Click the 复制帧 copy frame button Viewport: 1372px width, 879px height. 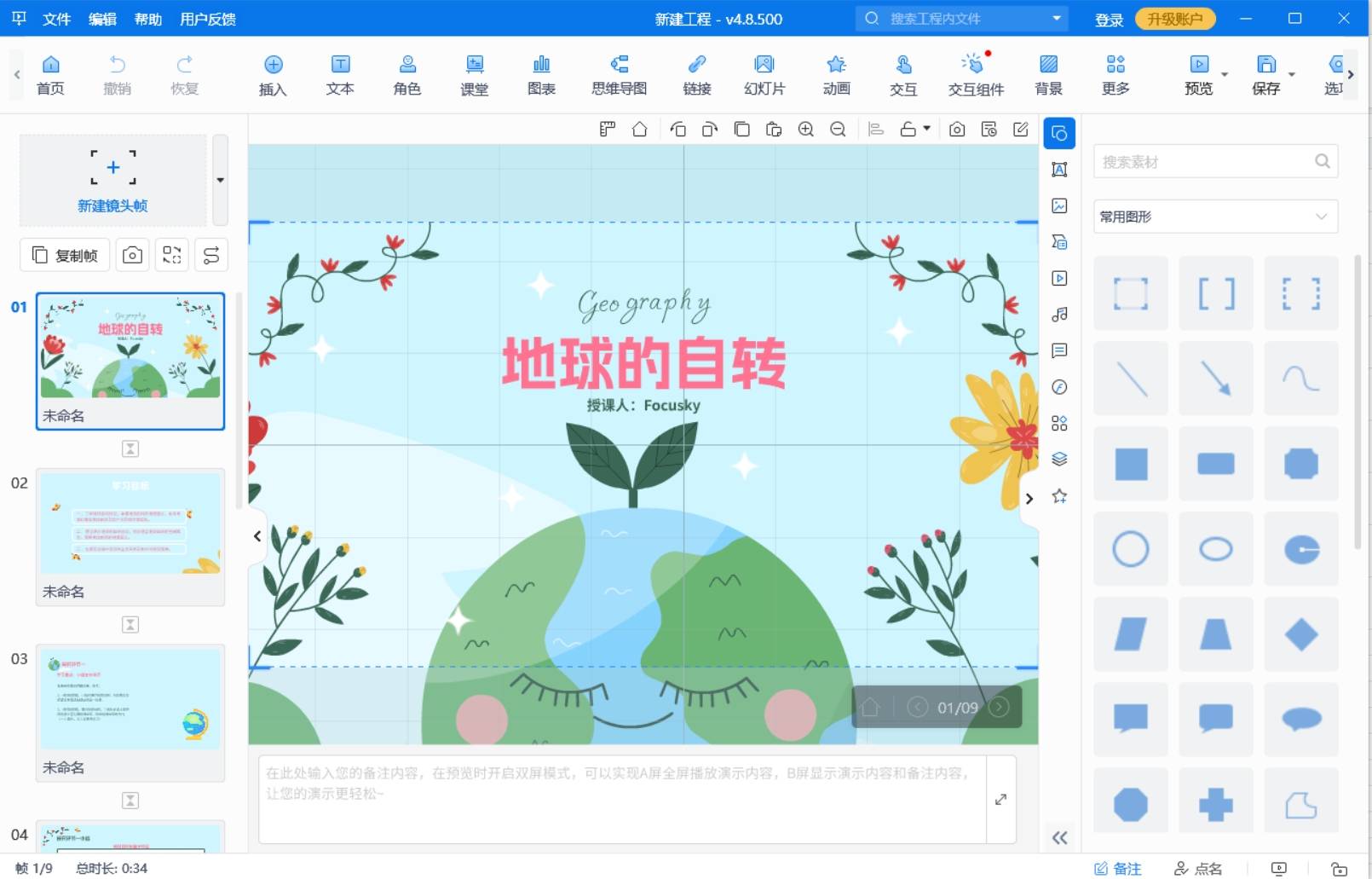coord(66,255)
